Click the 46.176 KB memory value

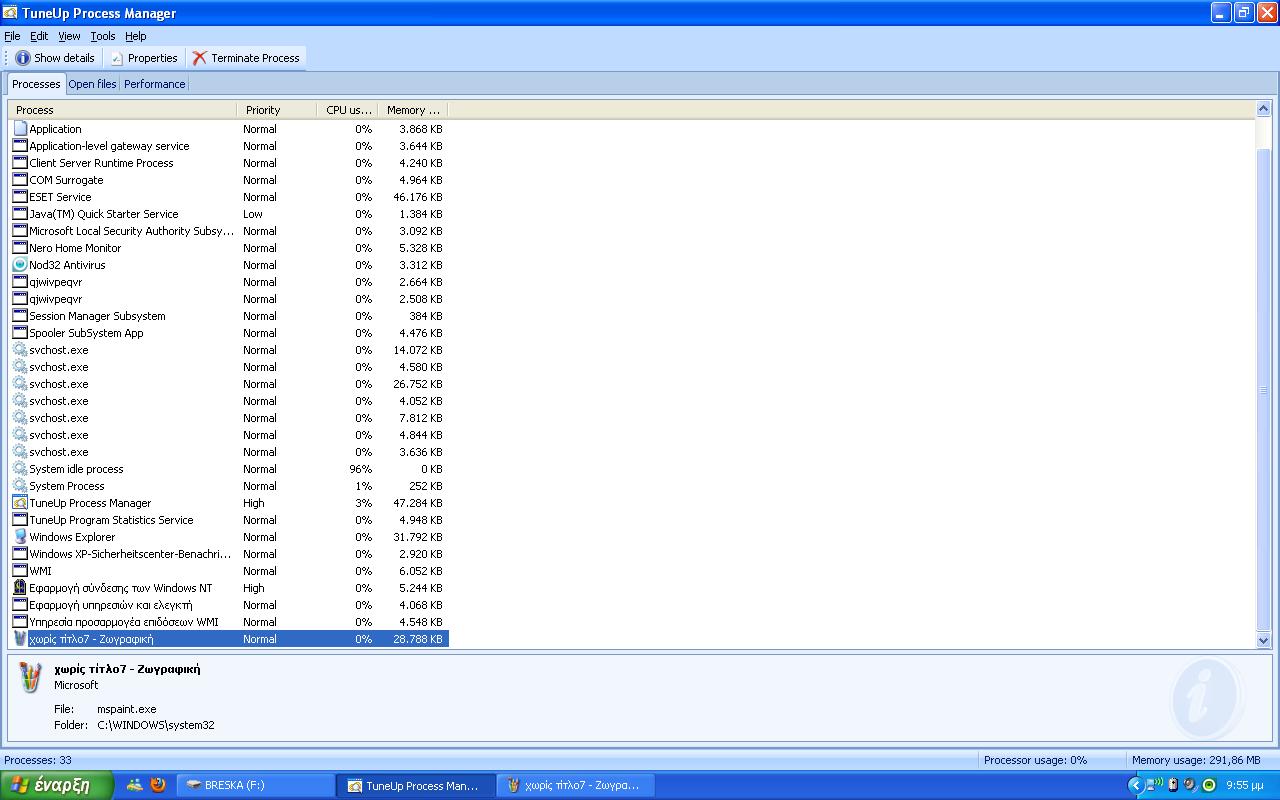(x=418, y=197)
